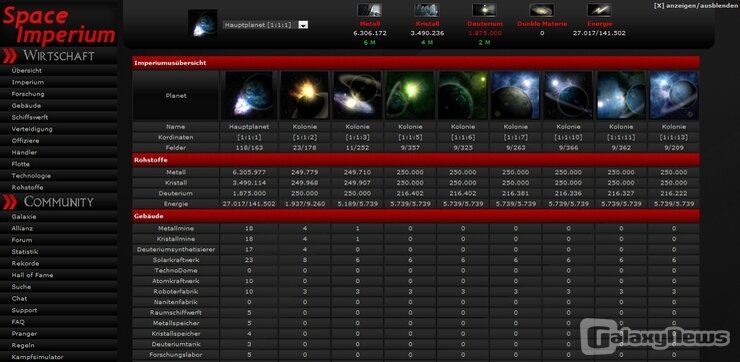Click the Rohstoffe red section header

pyautogui.click(x=416, y=160)
